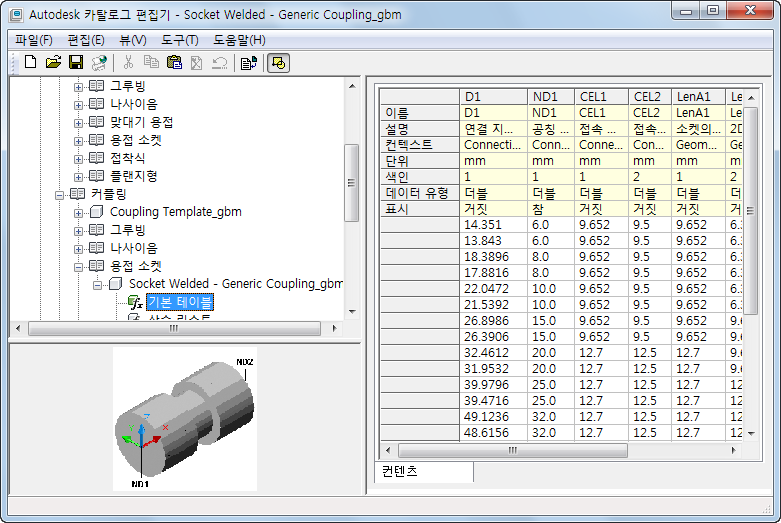Viewport: 781px width, 523px height.
Task: Click the coupling 3D preview image
Action: coord(185,418)
